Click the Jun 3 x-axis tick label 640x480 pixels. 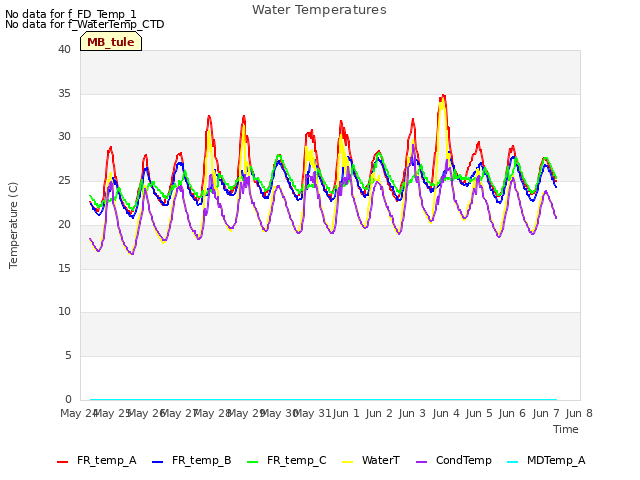[x=413, y=413]
